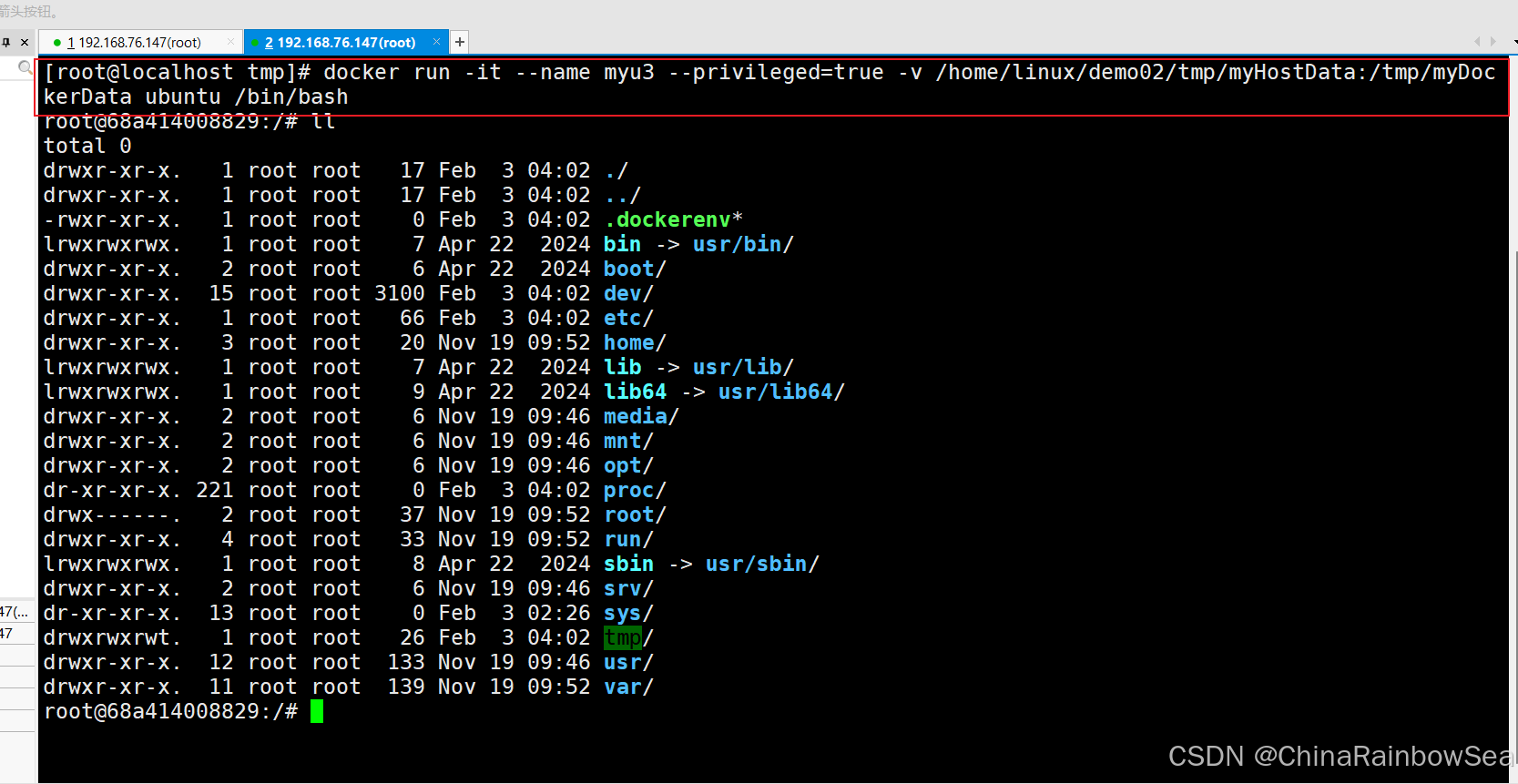Click the 'usr/sbin/' link target
Image resolution: width=1518 pixels, height=784 pixels.
762,564
